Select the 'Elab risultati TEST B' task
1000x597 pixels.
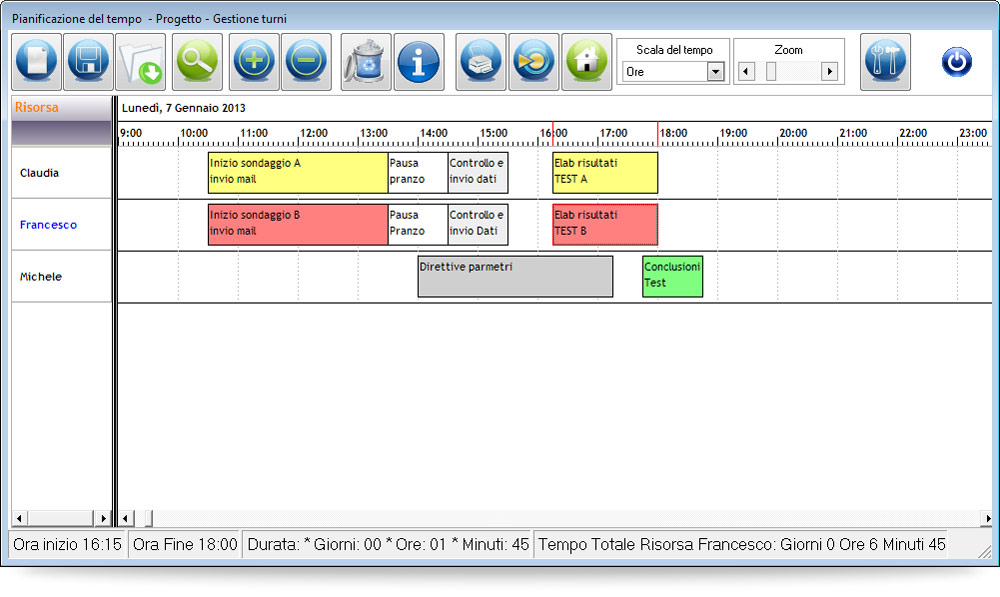[x=605, y=225]
